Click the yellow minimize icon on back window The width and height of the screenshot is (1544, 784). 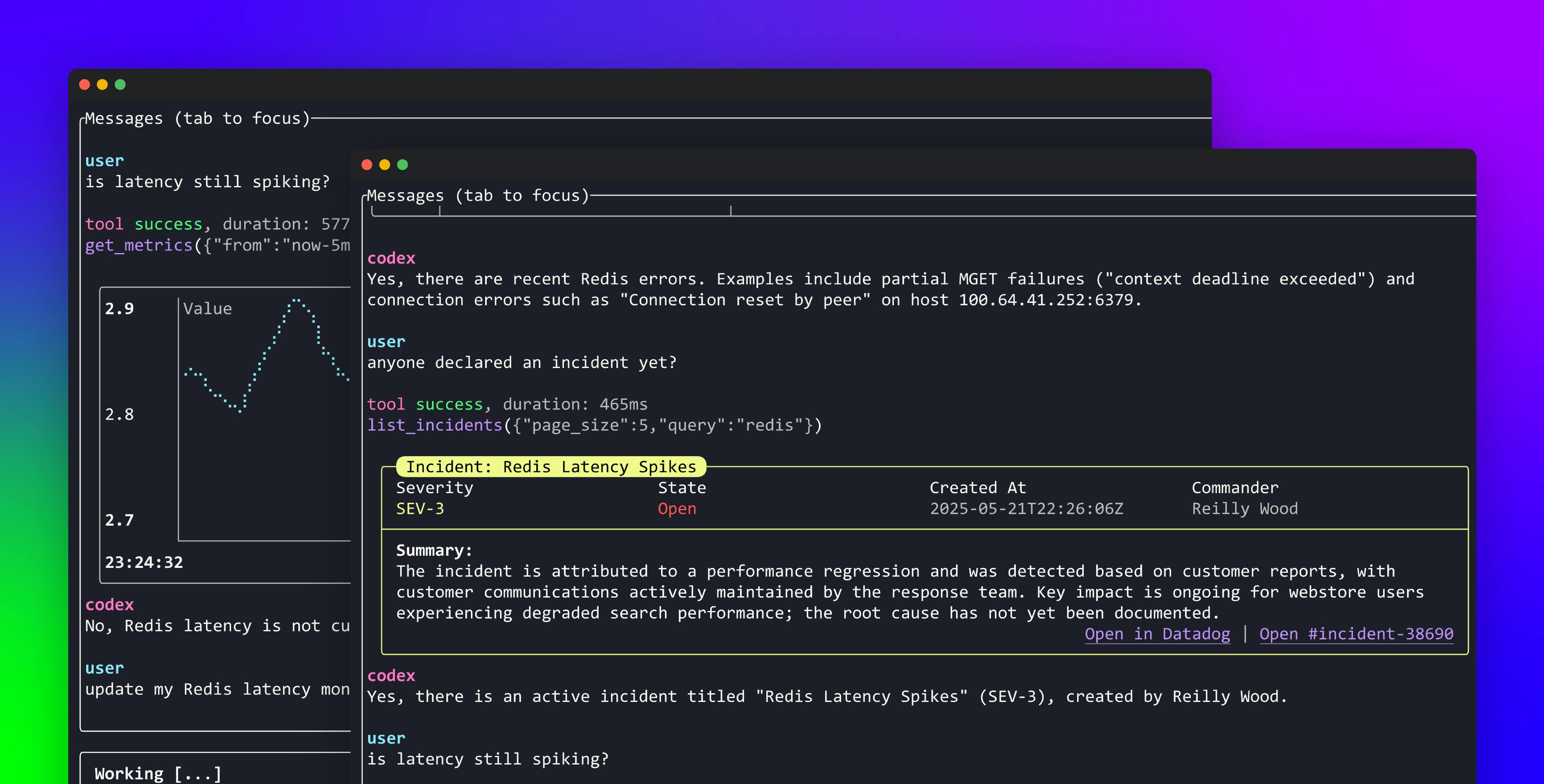click(102, 84)
